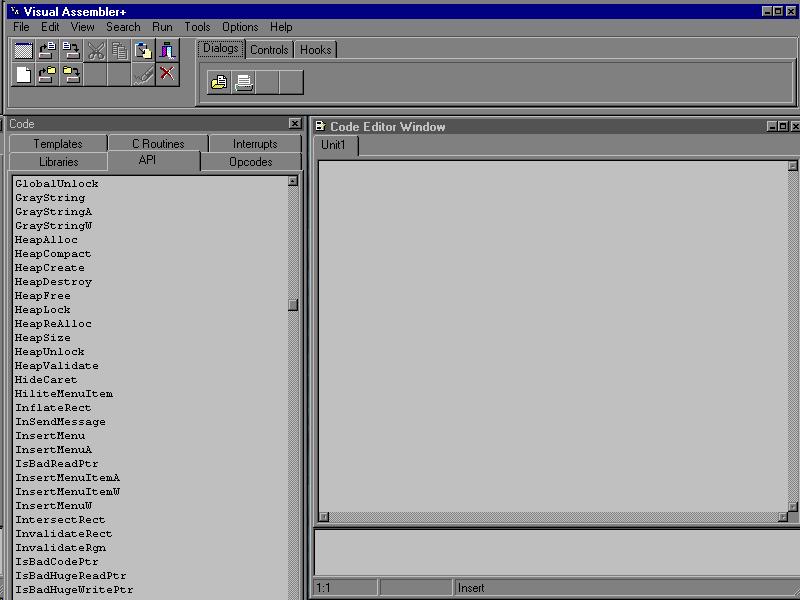Click the scissors cut icon
This screenshot has width=800, height=600.
96,51
